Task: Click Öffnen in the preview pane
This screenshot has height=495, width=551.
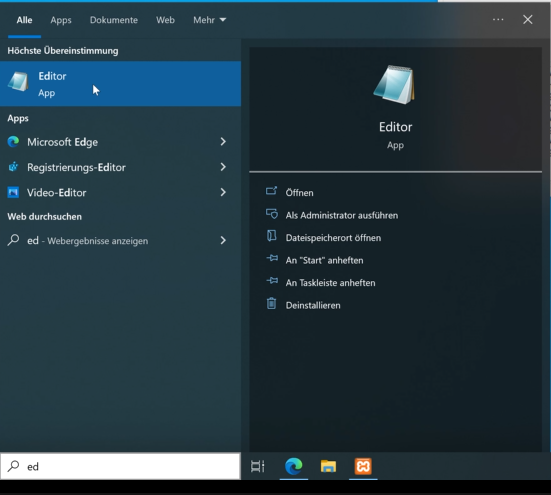Action: (x=299, y=193)
